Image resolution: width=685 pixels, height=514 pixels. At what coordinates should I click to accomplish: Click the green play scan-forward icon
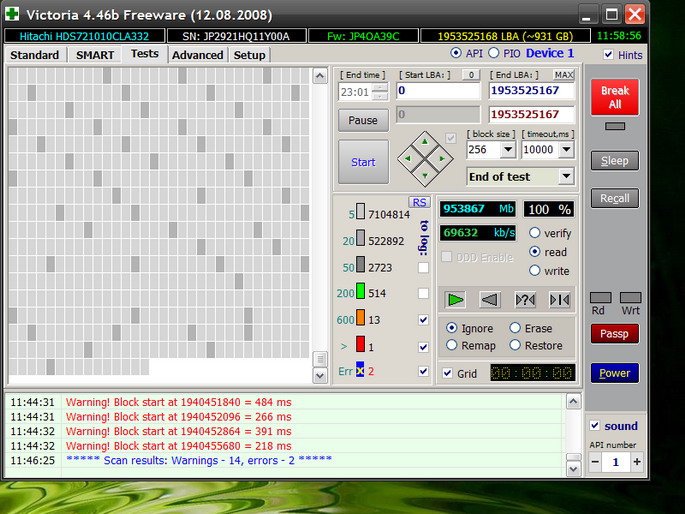point(455,300)
